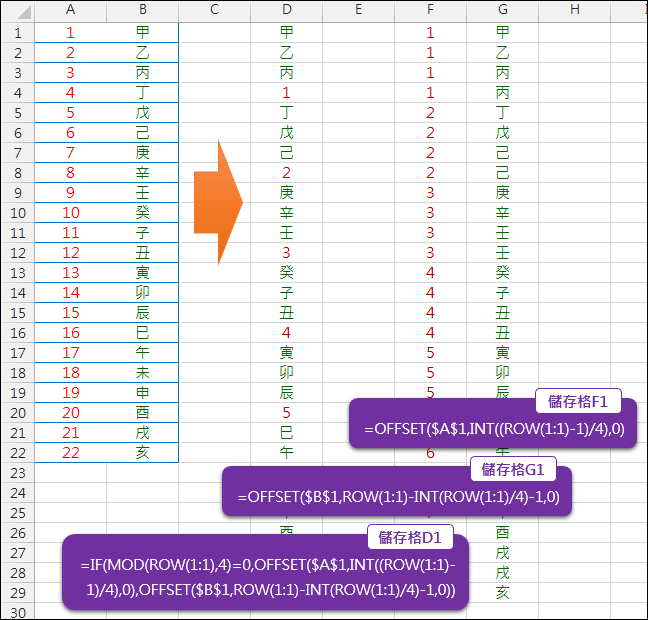Viewport: 648px width, 620px height.
Task: Click cell G12 containing 壬
Action: coord(503,253)
